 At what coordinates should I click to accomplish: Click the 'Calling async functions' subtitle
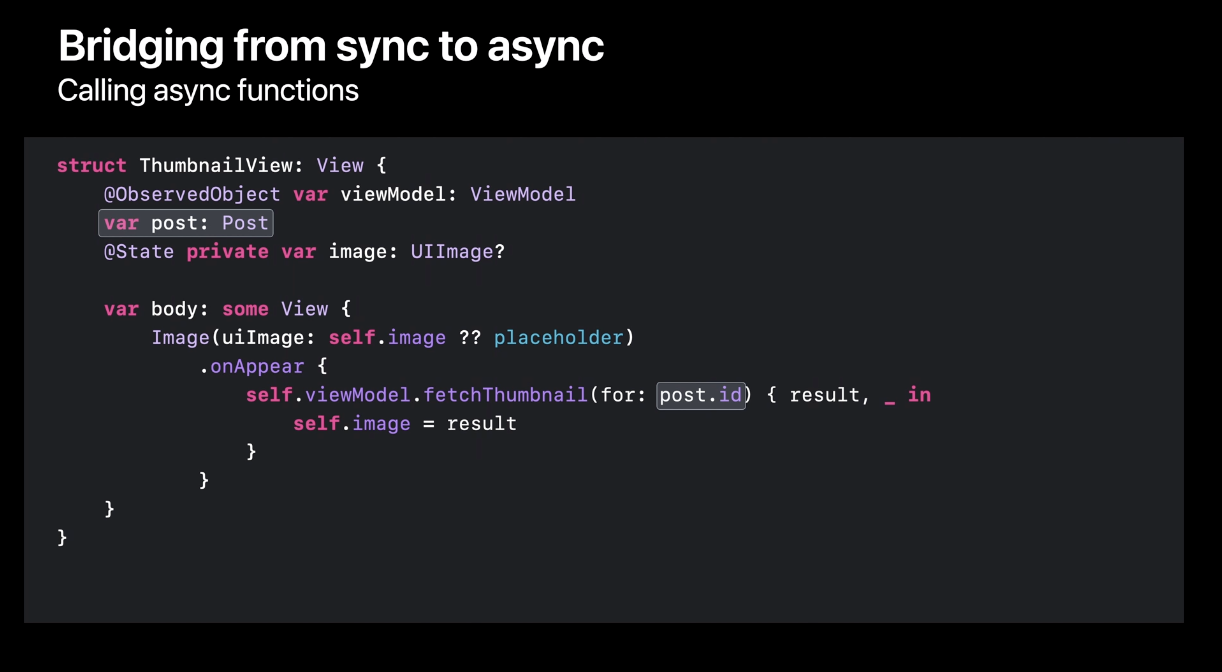[208, 91]
